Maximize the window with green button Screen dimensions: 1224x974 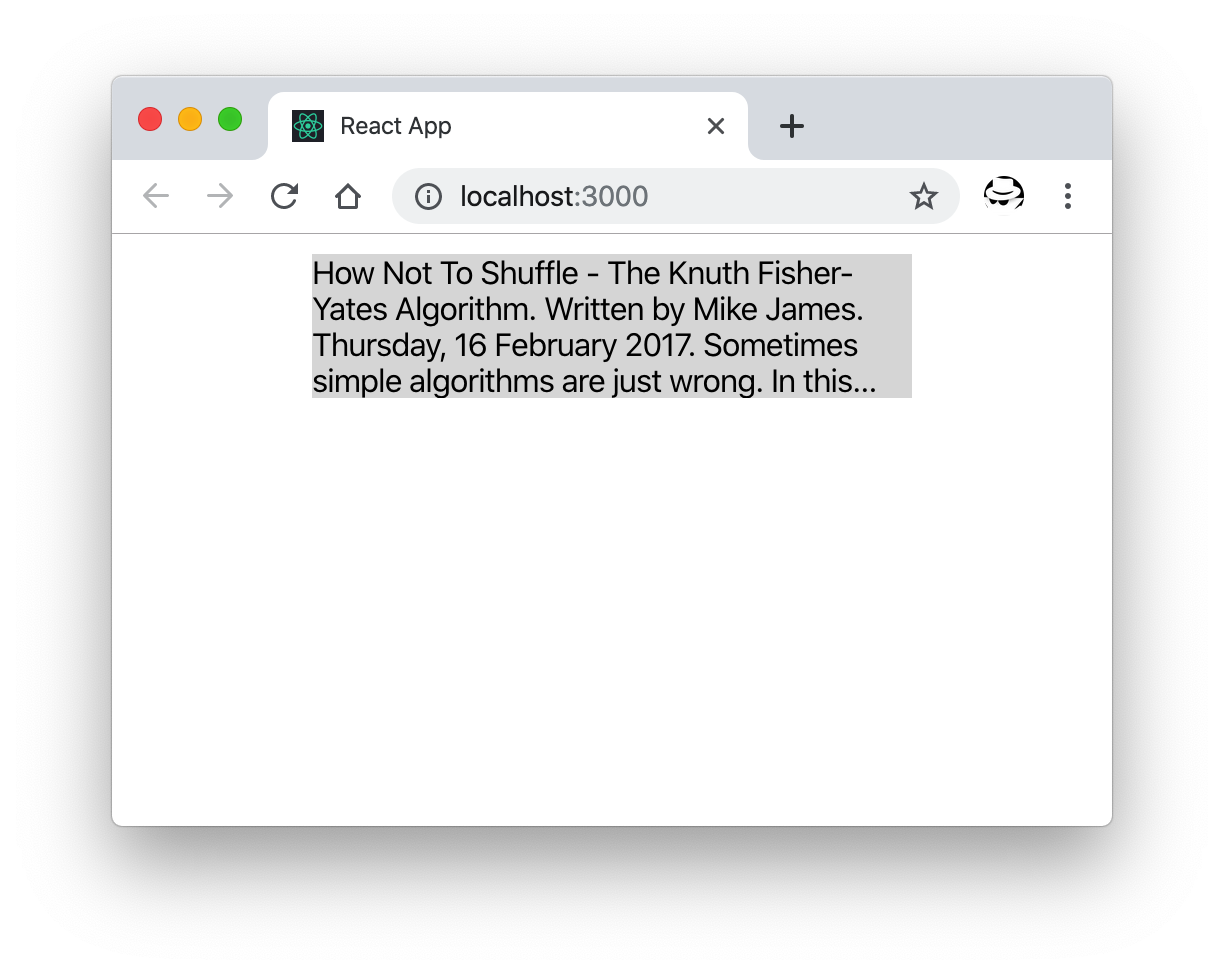tap(230, 119)
